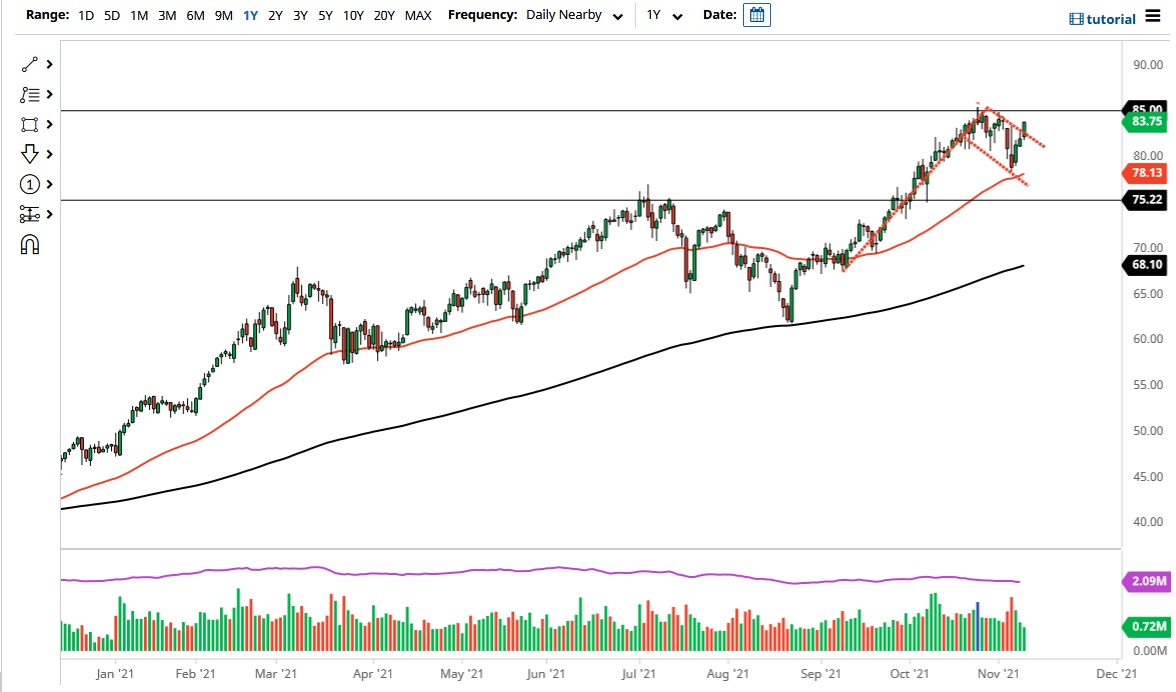
Task: Select the 1M range button
Action: [138, 15]
